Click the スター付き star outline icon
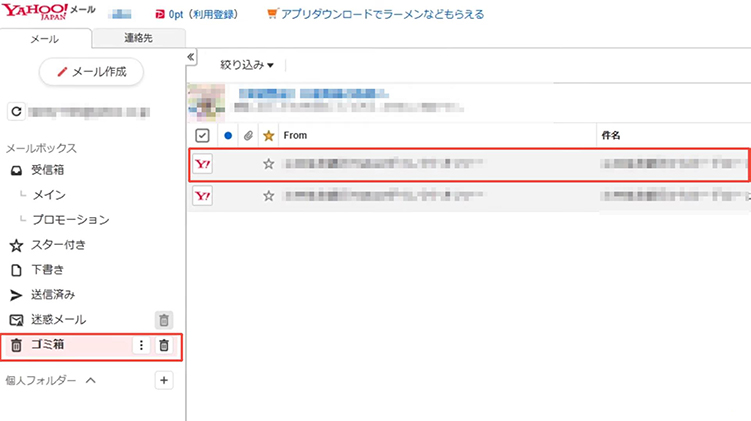Image resolution: width=751 pixels, height=421 pixels. [16, 246]
